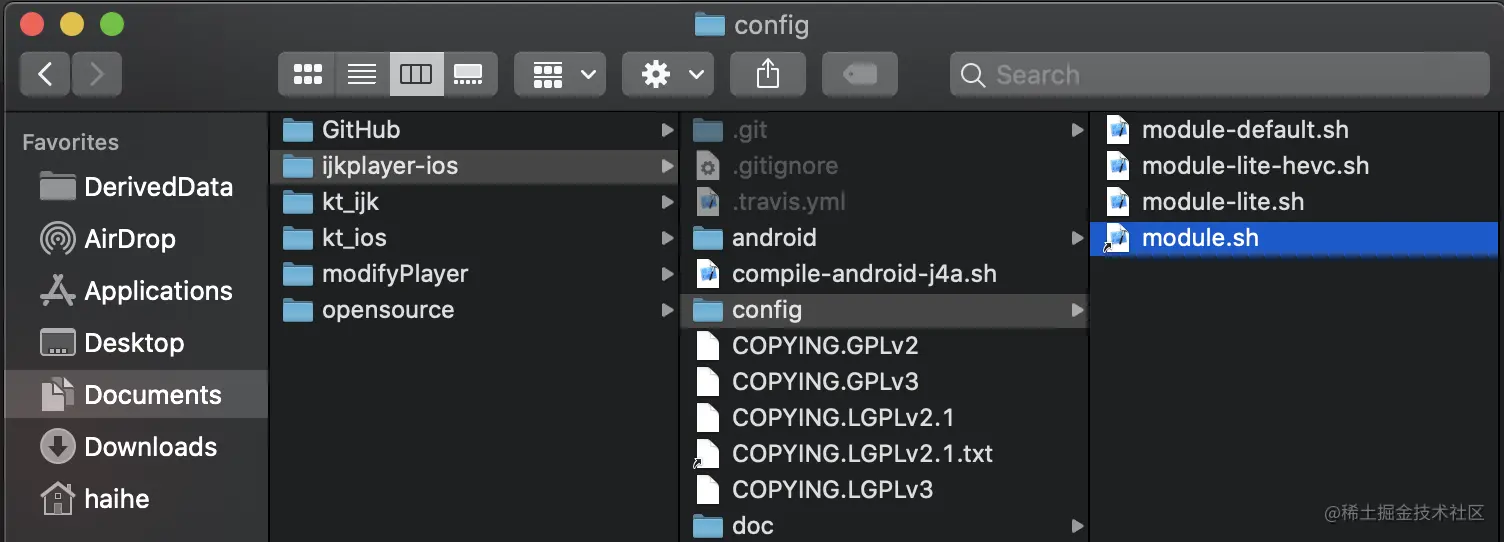1504x542 pixels.
Task: Expand the opensource folder arrow
Action: pyautogui.click(x=667, y=310)
